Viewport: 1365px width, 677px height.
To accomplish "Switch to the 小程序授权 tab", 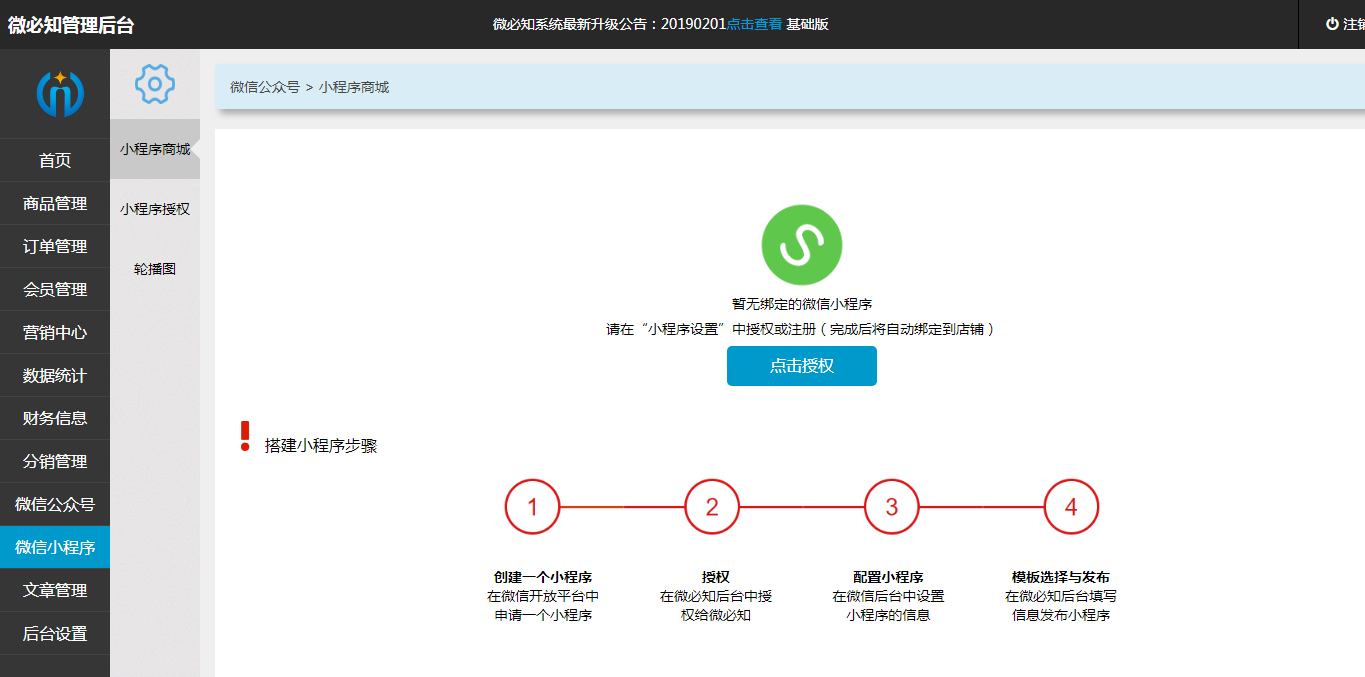I will [x=154, y=209].
